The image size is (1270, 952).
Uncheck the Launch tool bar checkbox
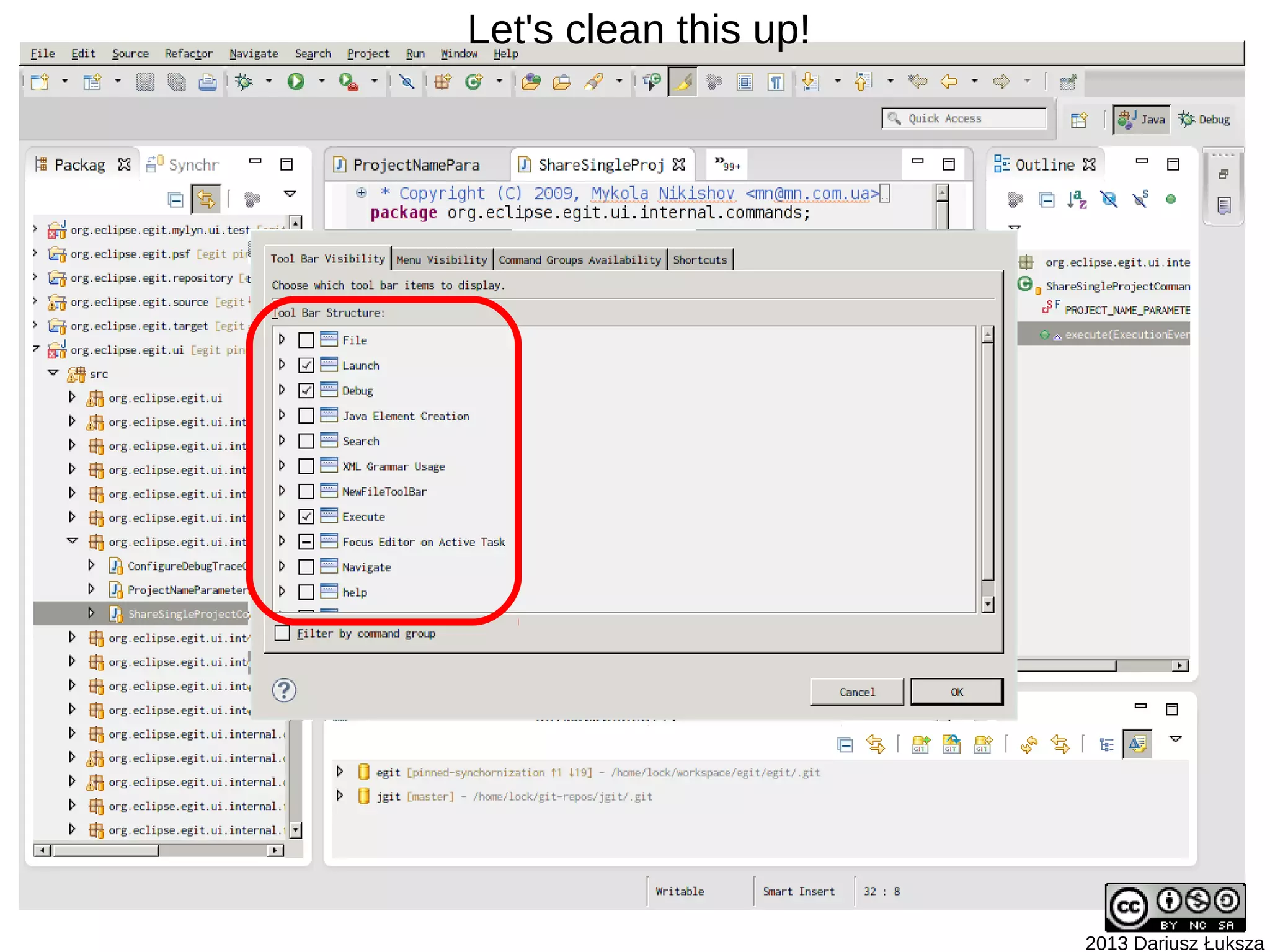pos(306,365)
